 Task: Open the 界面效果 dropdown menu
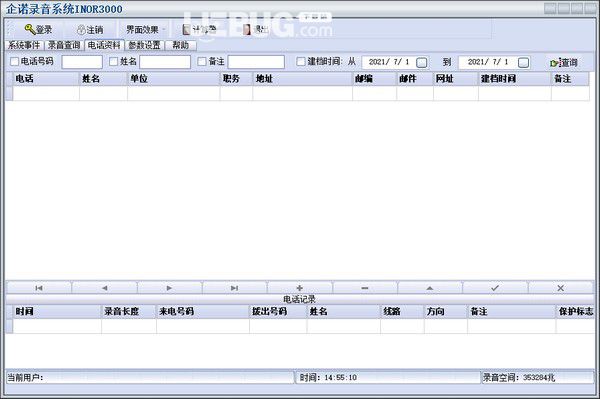[x=146, y=29]
